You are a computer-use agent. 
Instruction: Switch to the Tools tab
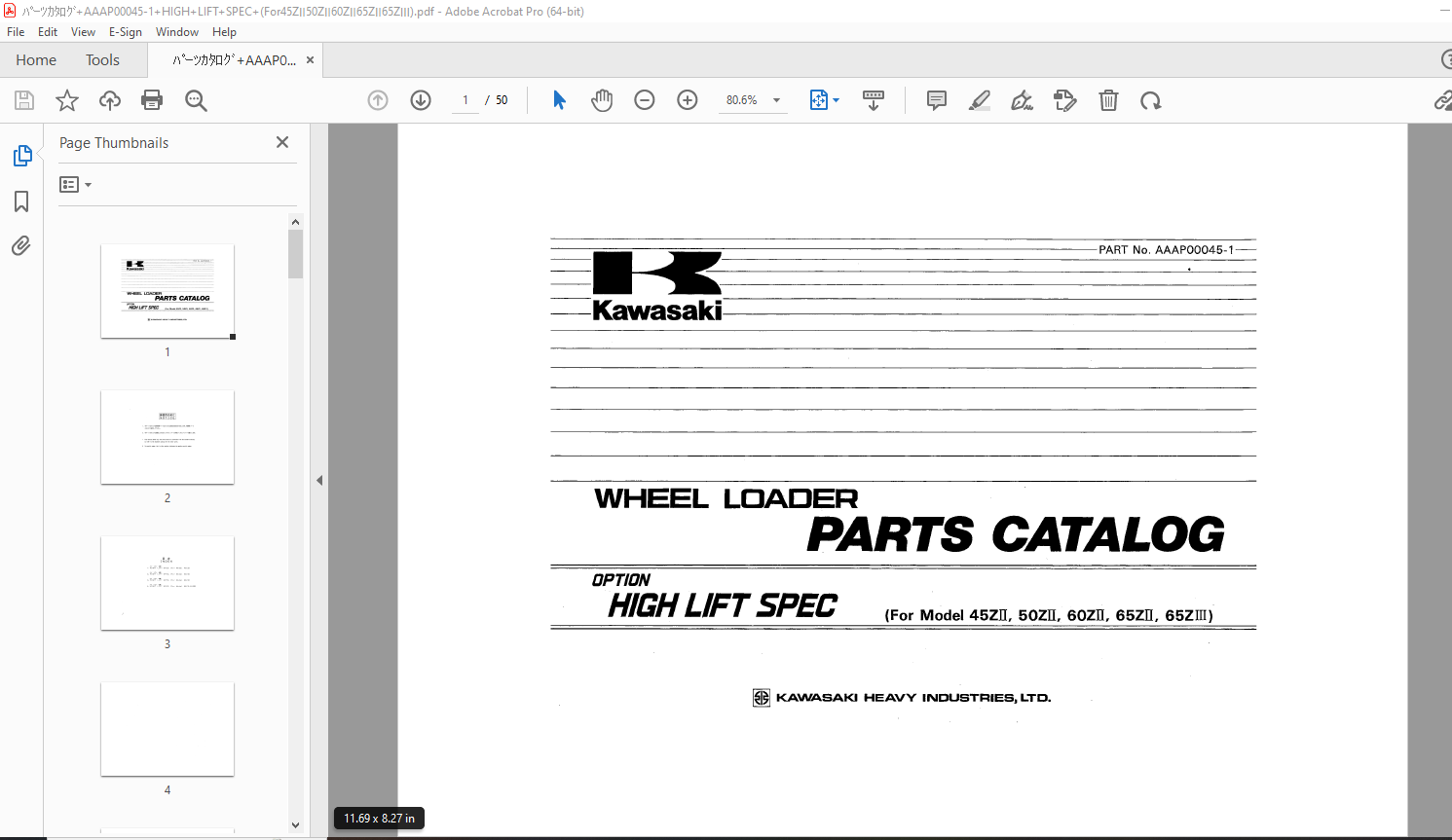coord(102,60)
